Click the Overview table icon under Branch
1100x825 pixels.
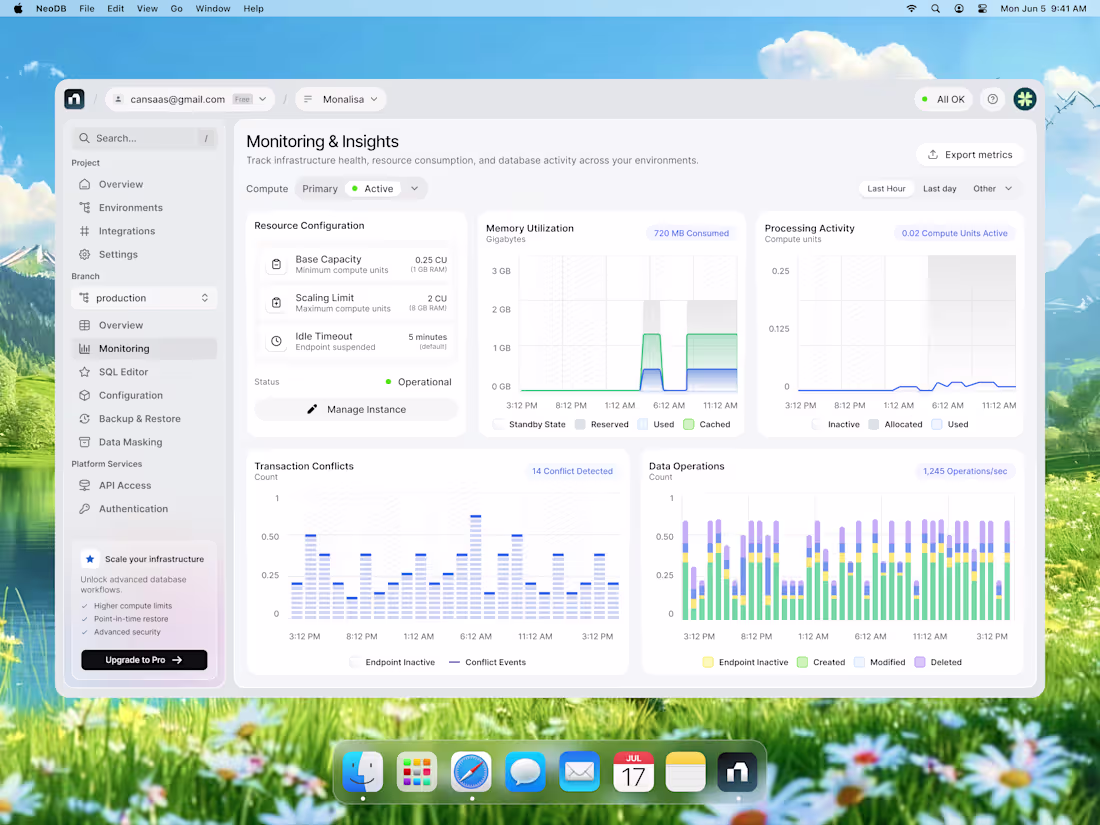84,325
